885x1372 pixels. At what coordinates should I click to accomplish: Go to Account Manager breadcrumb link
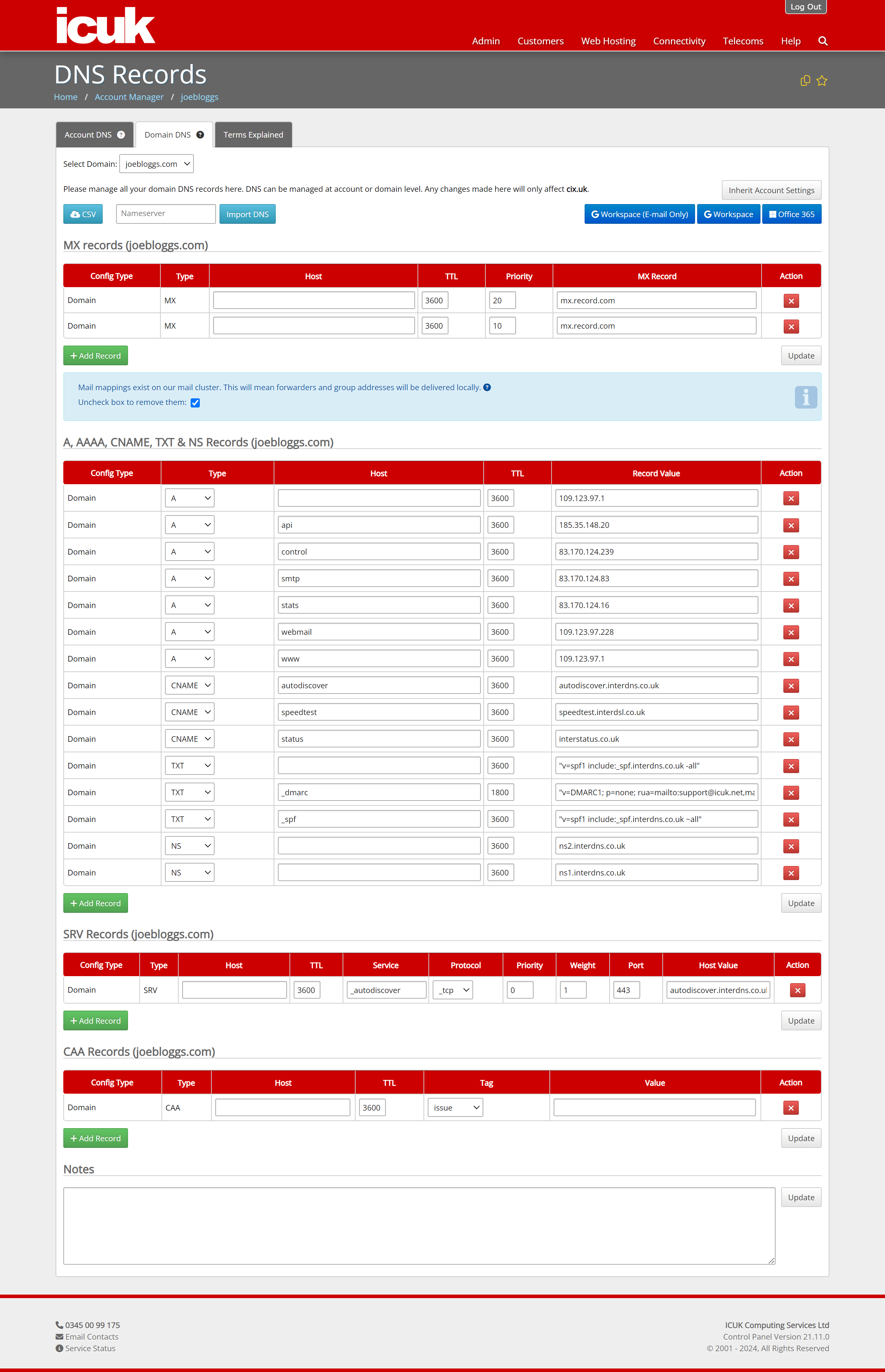pos(129,97)
